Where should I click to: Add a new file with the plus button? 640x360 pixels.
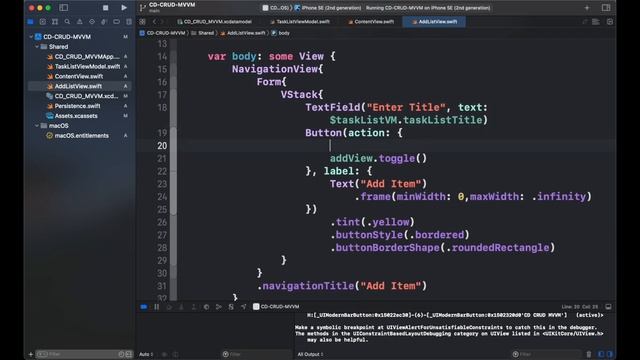pyautogui.click(x=31, y=354)
